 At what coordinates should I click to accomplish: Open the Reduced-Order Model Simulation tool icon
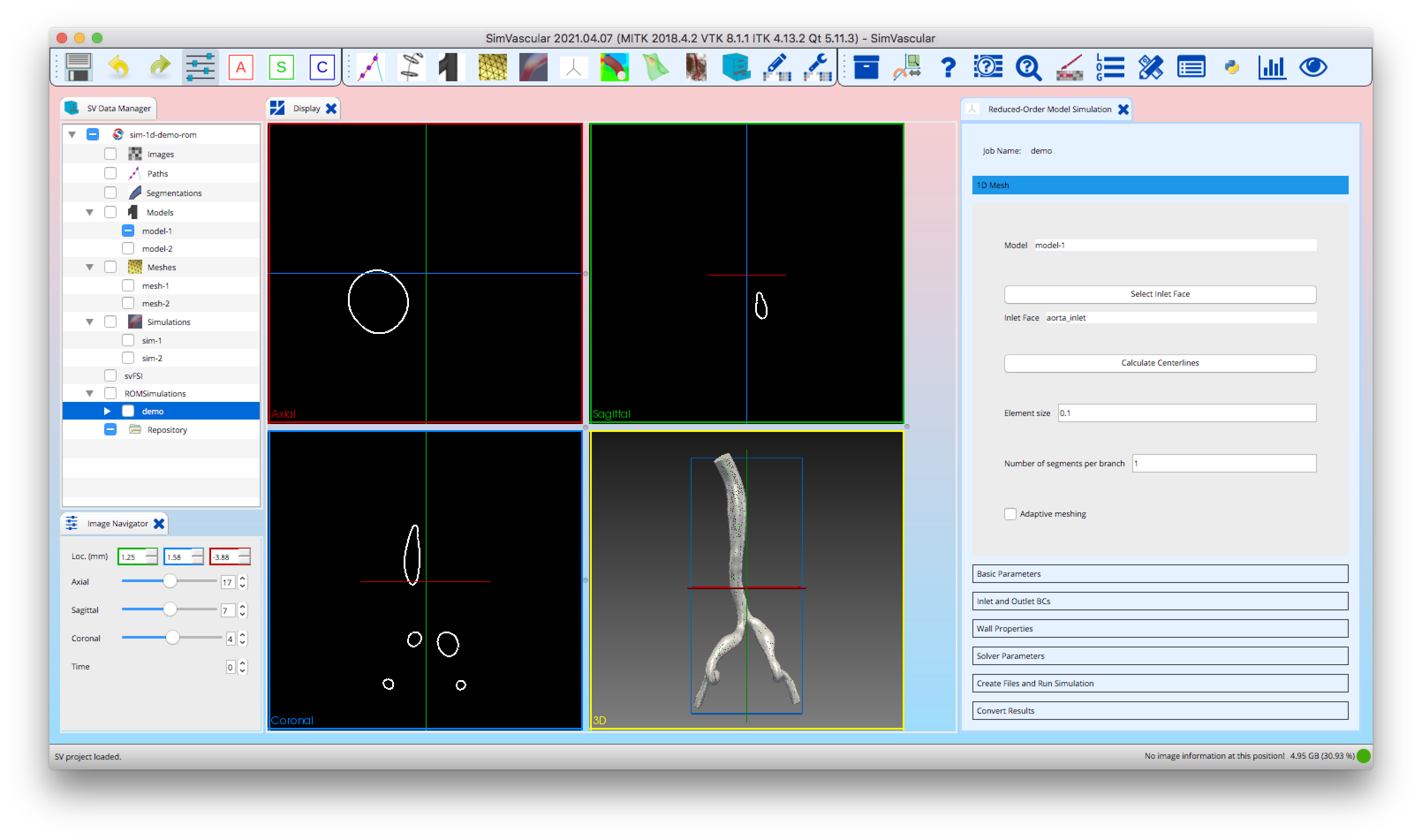(573, 67)
